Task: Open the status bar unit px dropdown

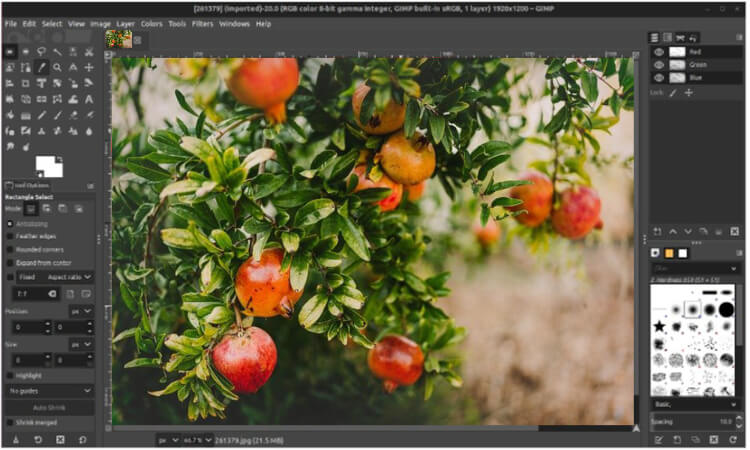Action: point(167,440)
